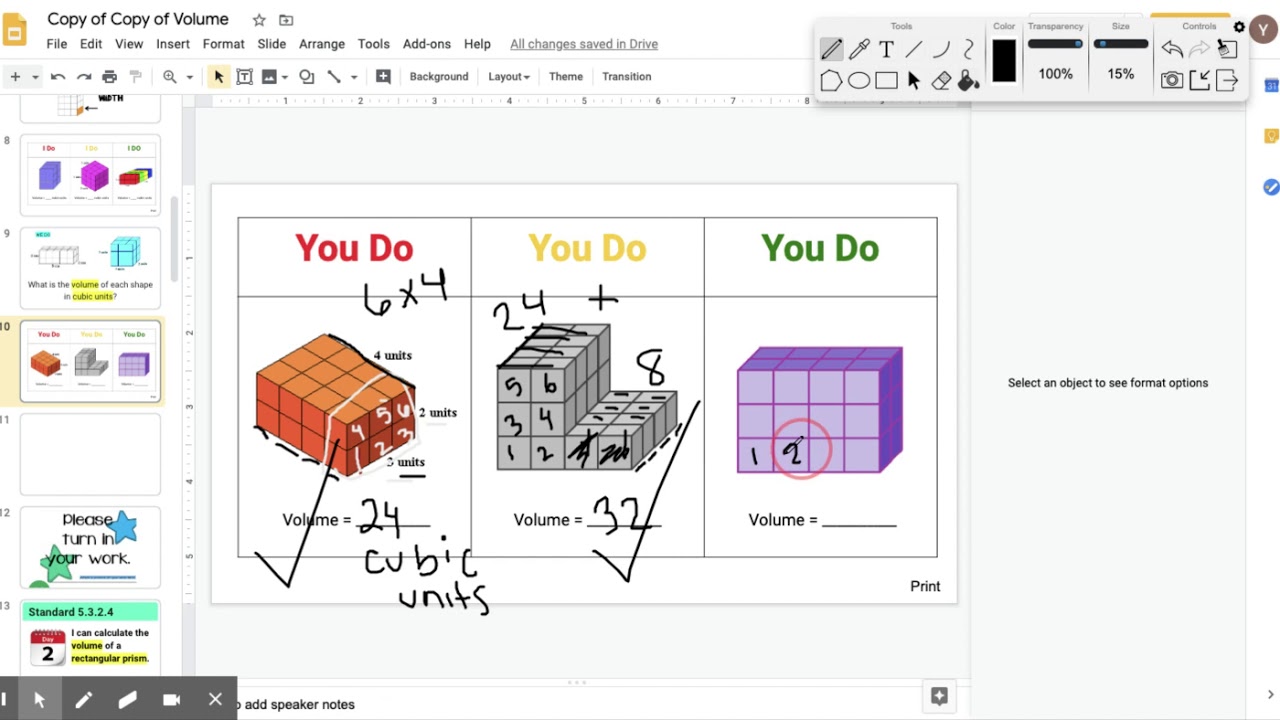Open the Tools menu
The width and height of the screenshot is (1280, 720).
374,44
